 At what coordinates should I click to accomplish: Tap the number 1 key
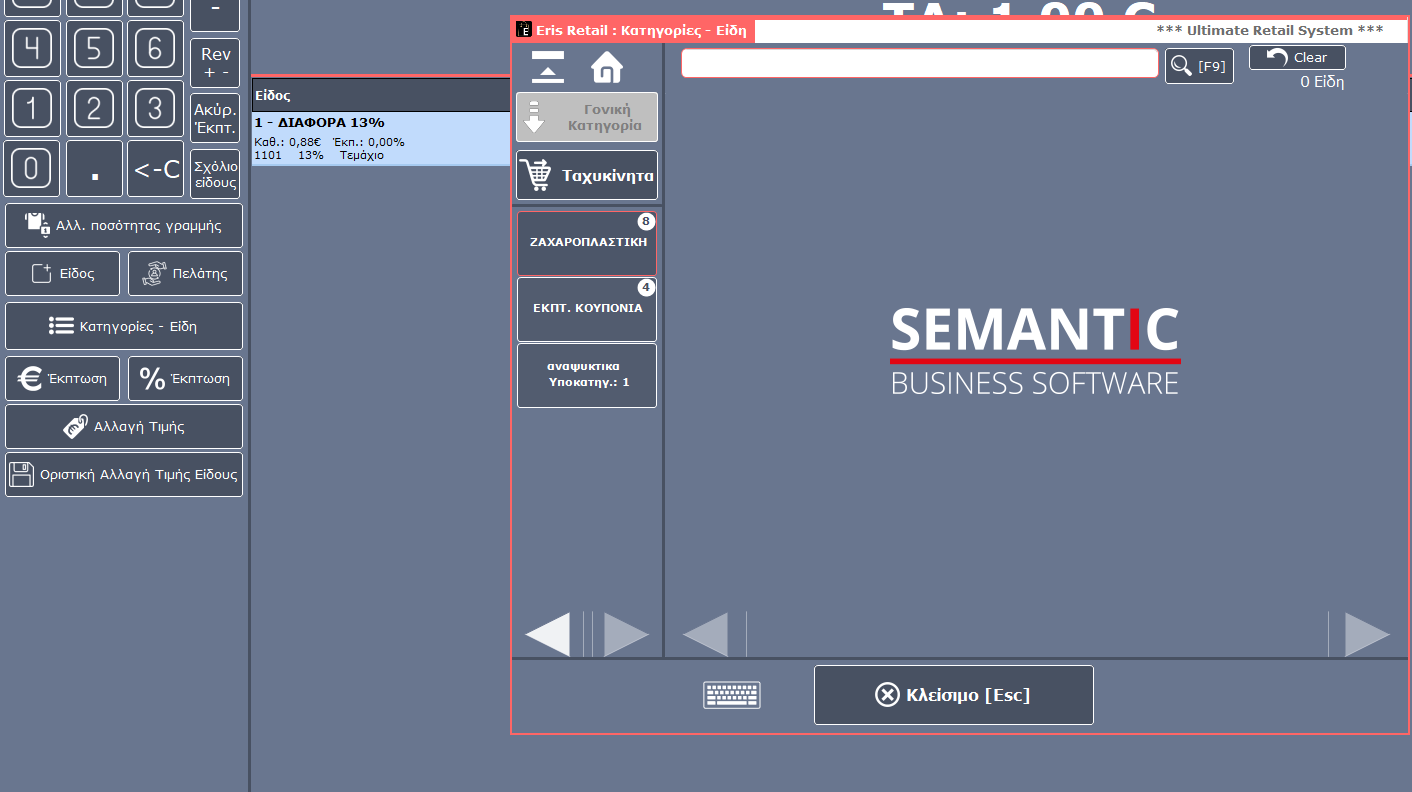[x=33, y=109]
